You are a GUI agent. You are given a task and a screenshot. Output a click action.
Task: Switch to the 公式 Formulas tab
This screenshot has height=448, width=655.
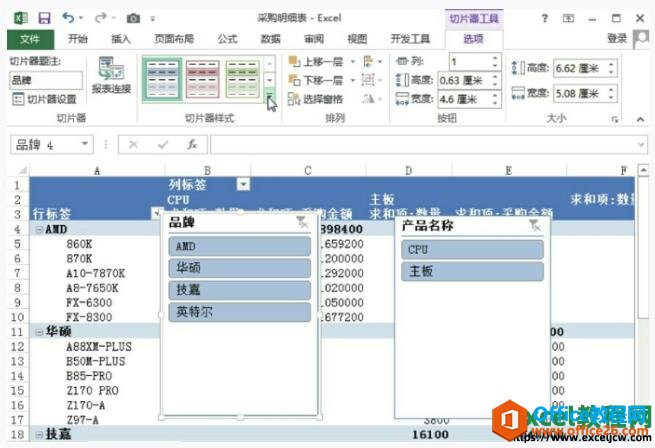(x=227, y=39)
